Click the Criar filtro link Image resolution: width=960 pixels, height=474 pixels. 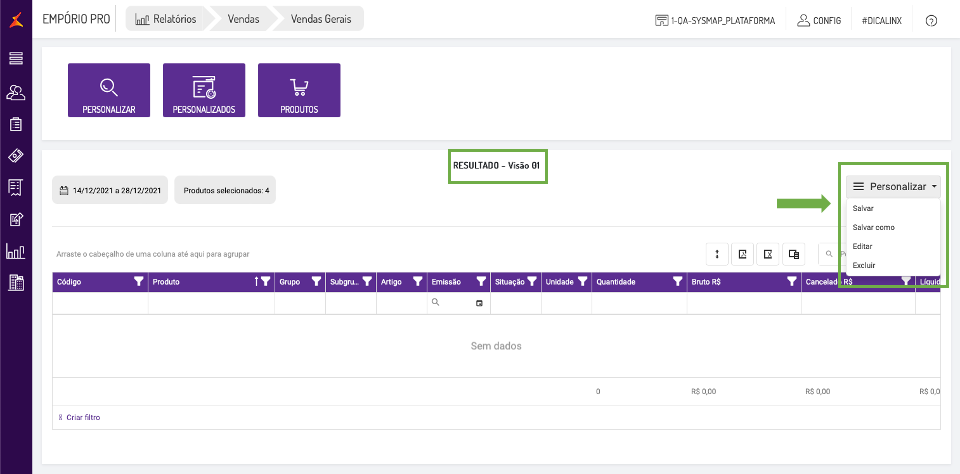tap(80, 417)
